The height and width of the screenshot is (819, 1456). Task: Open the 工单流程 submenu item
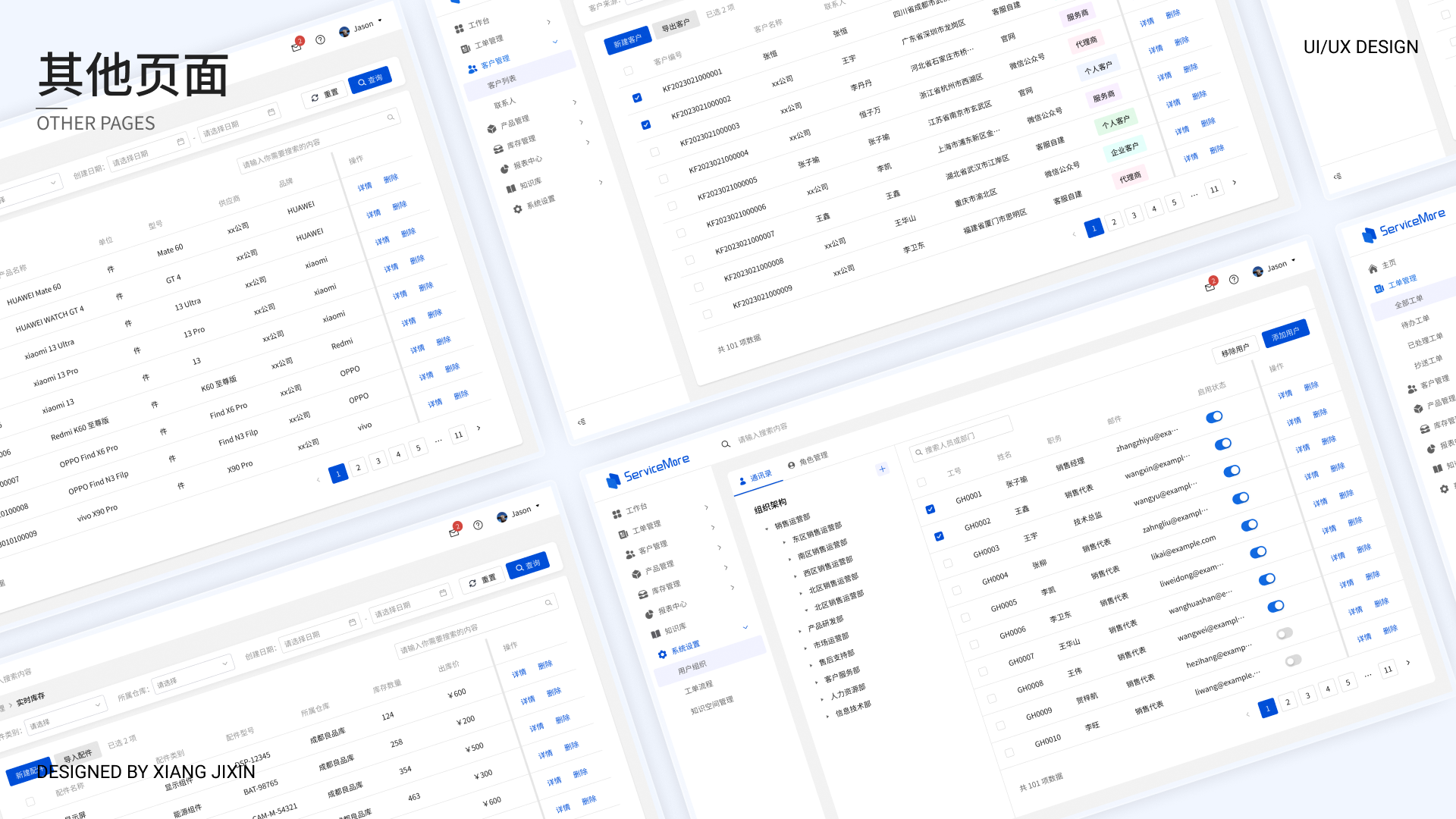tap(698, 687)
